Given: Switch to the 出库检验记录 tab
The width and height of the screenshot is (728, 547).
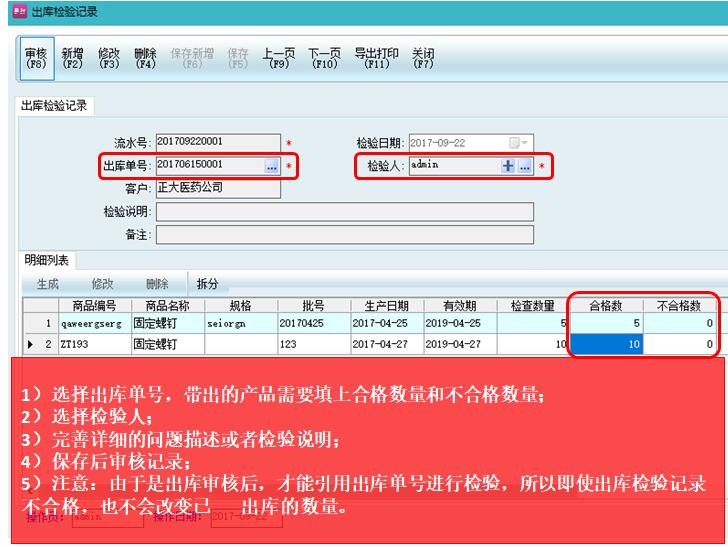Looking at the screenshot, I should (x=55, y=106).
